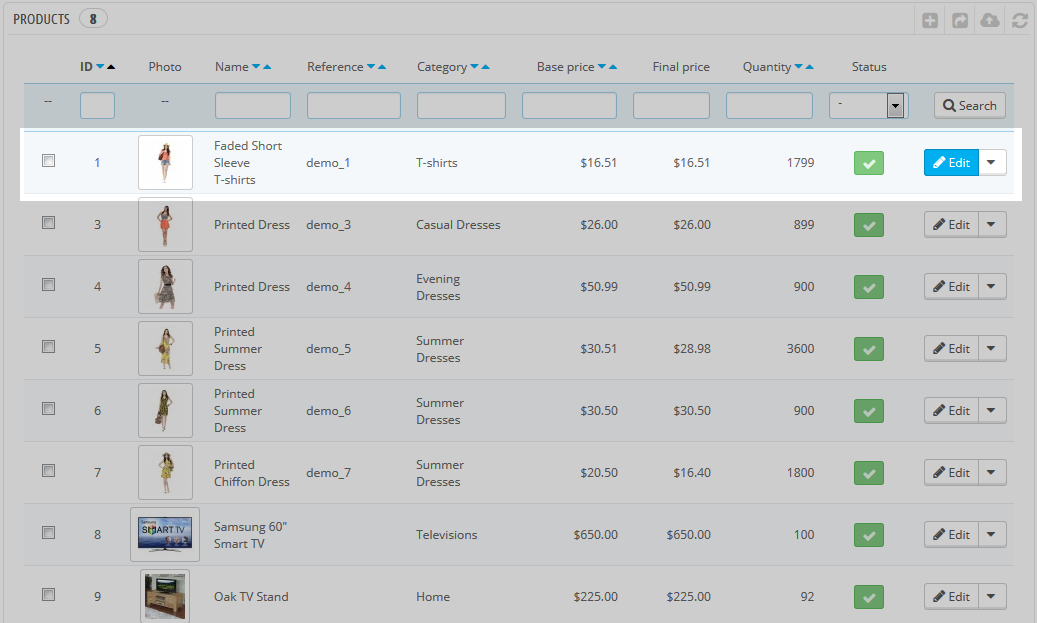1037x623 pixels.
Task: Edit the Printed Dress demo_3 product
Action: point(951,225)
